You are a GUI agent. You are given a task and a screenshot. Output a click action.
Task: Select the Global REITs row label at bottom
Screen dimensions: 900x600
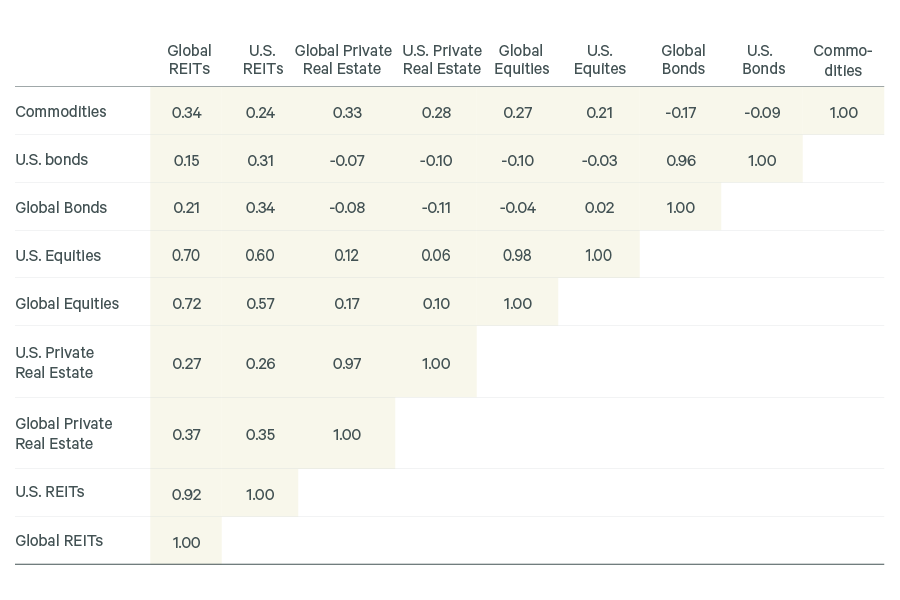tap(59, 541)
